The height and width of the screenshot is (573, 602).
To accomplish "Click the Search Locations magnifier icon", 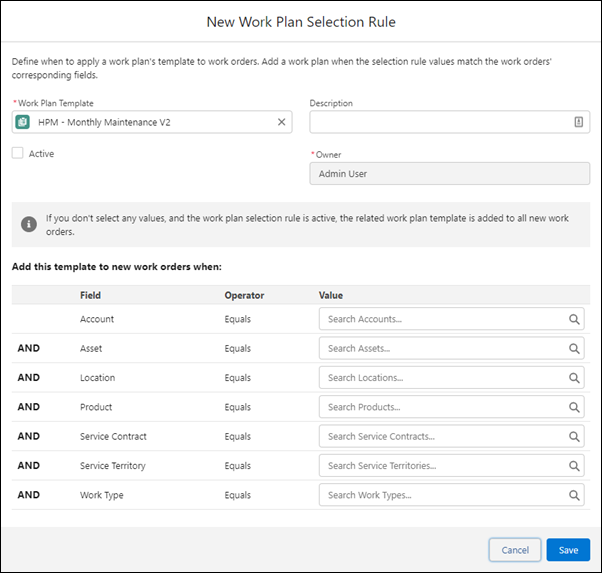I will click(574, 378).
